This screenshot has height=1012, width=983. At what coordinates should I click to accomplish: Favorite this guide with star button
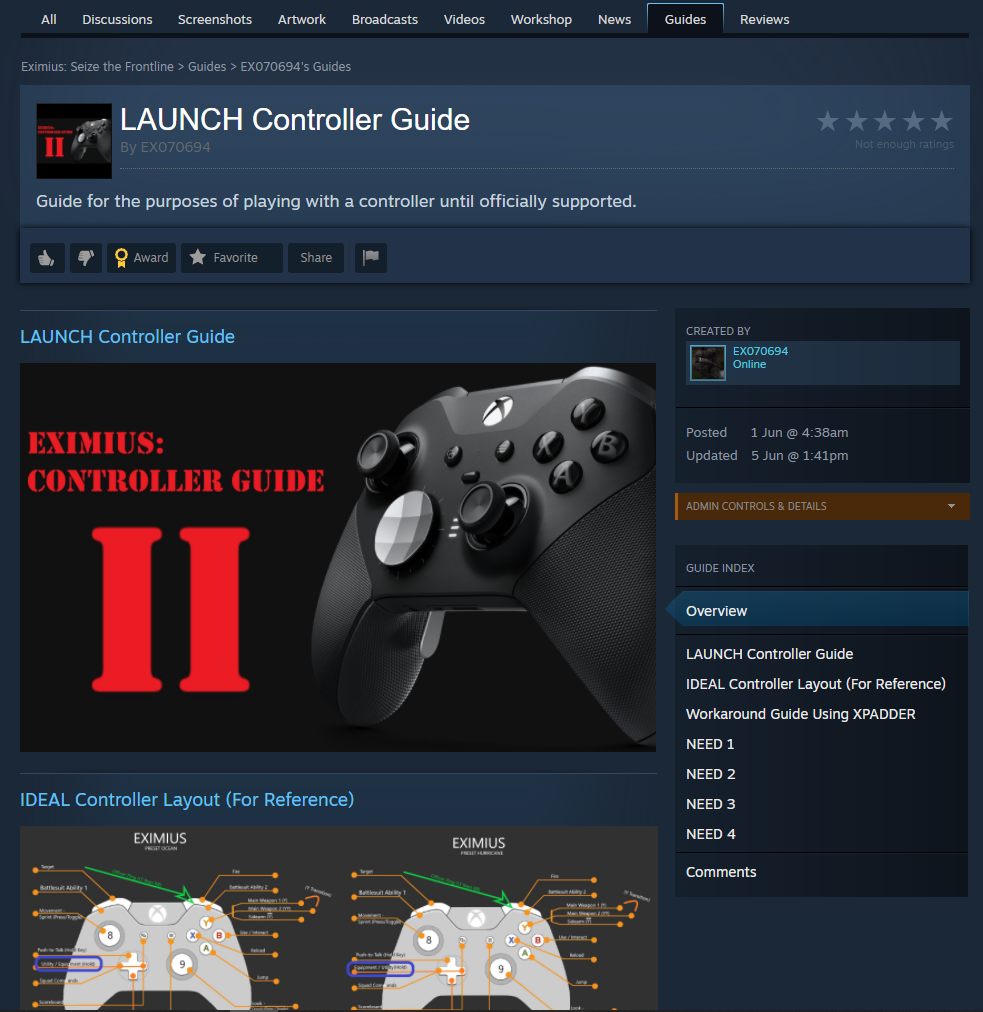pos(232,258)
